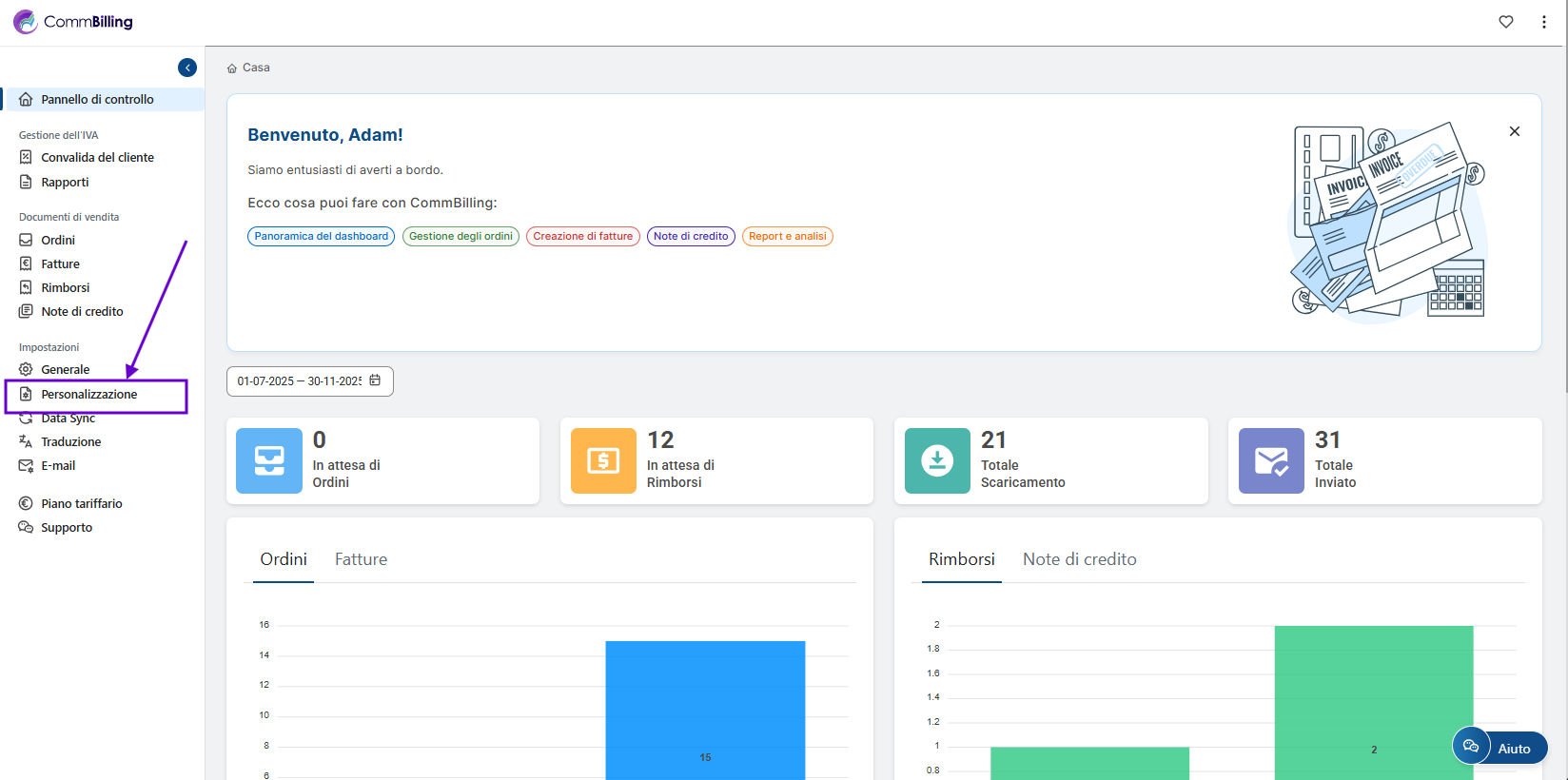Go to Convalida del cliente

pyautogui.click(x=97, y=157)
